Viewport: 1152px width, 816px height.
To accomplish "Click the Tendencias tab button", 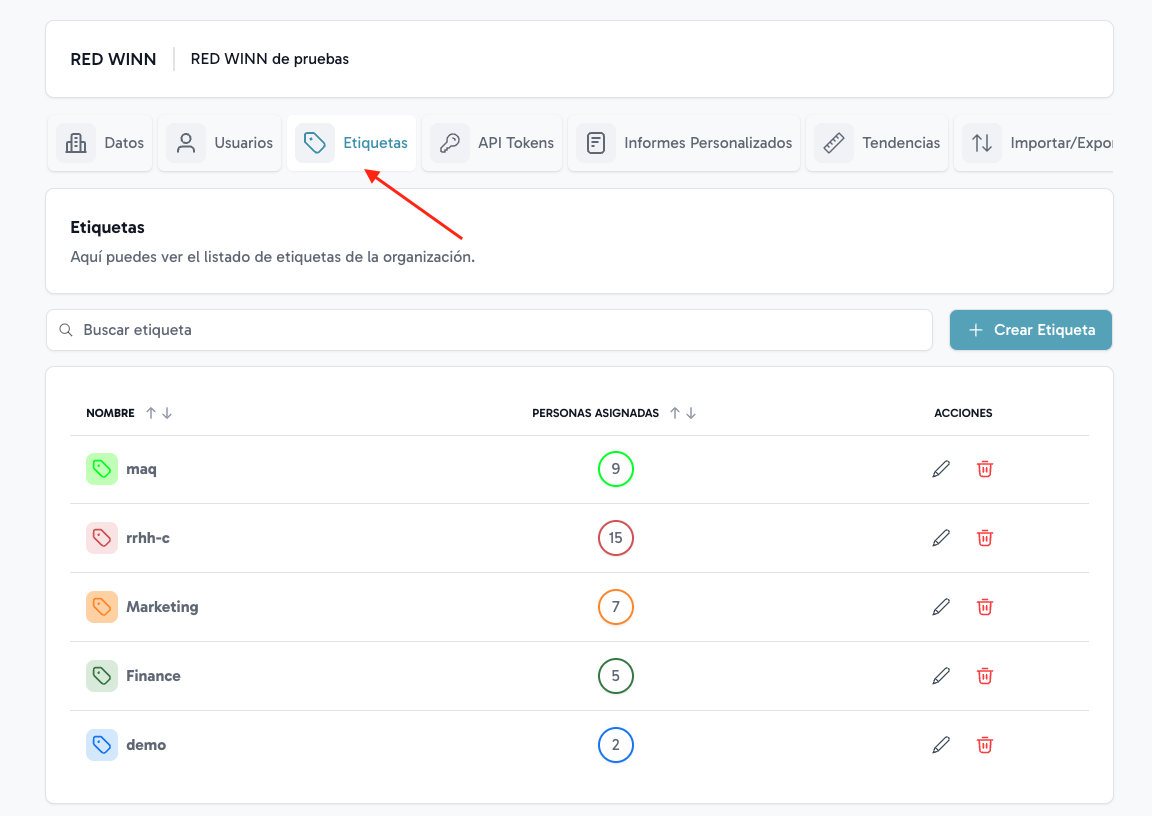I will tap(878, 143).
